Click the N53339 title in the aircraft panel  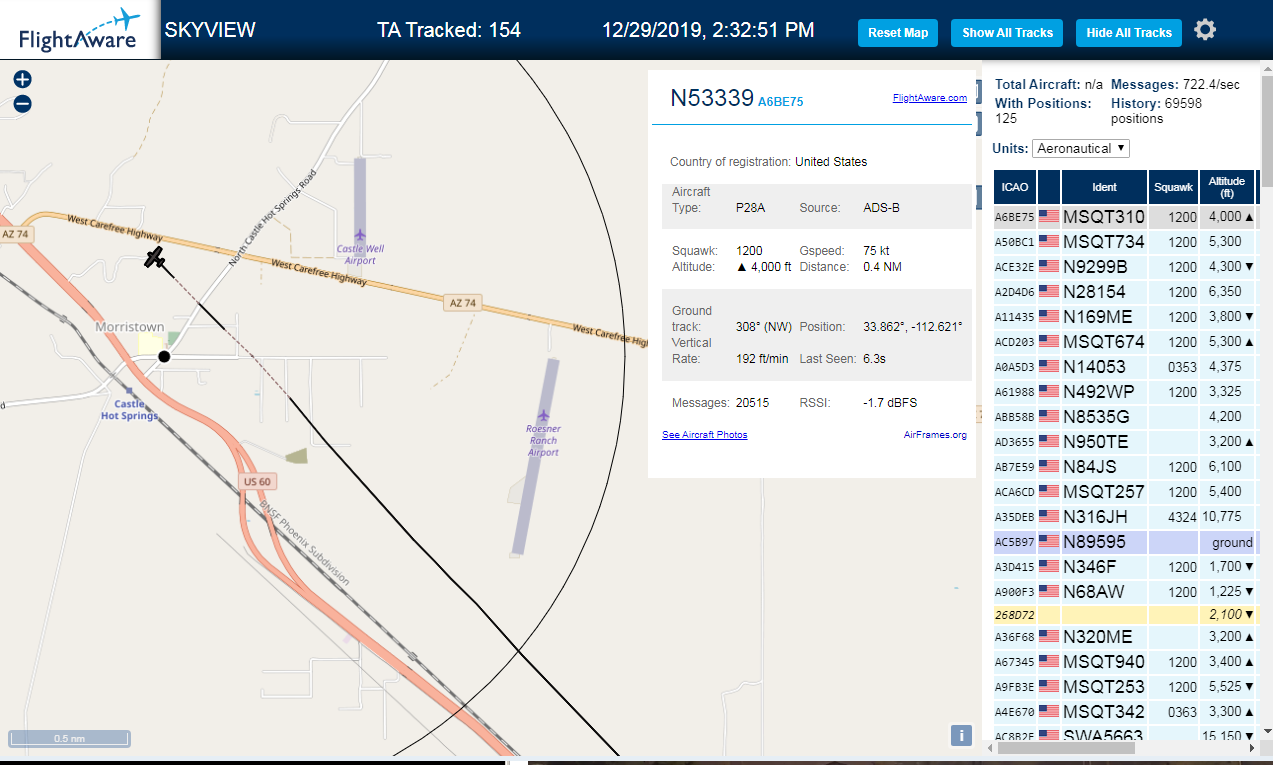[711, 98]
